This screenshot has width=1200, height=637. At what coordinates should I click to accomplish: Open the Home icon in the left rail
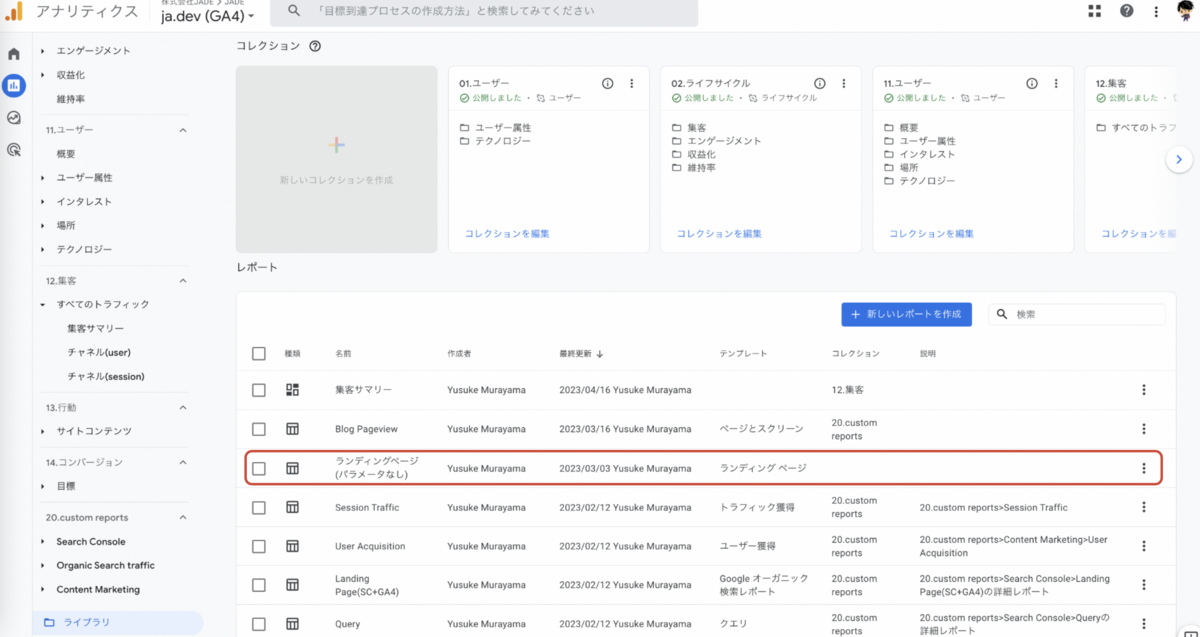point(13,53)
